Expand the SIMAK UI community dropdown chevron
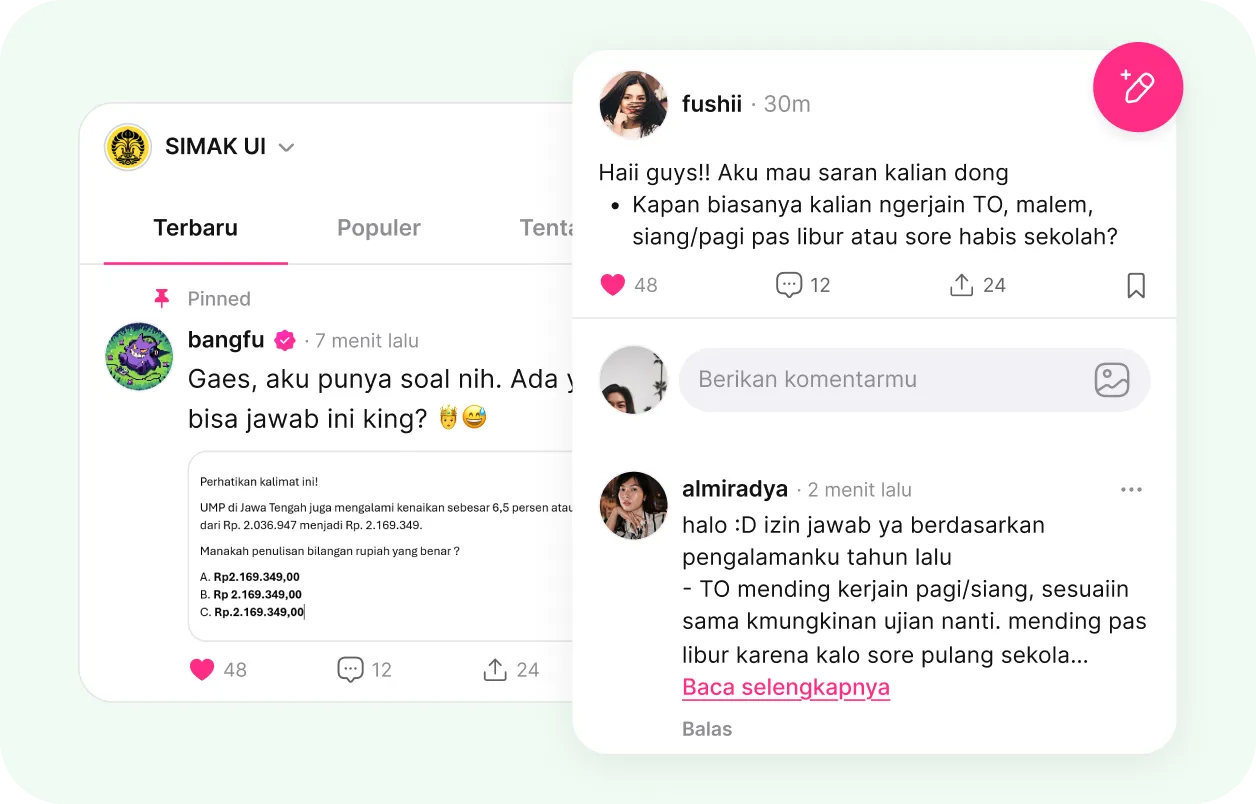 286,148
